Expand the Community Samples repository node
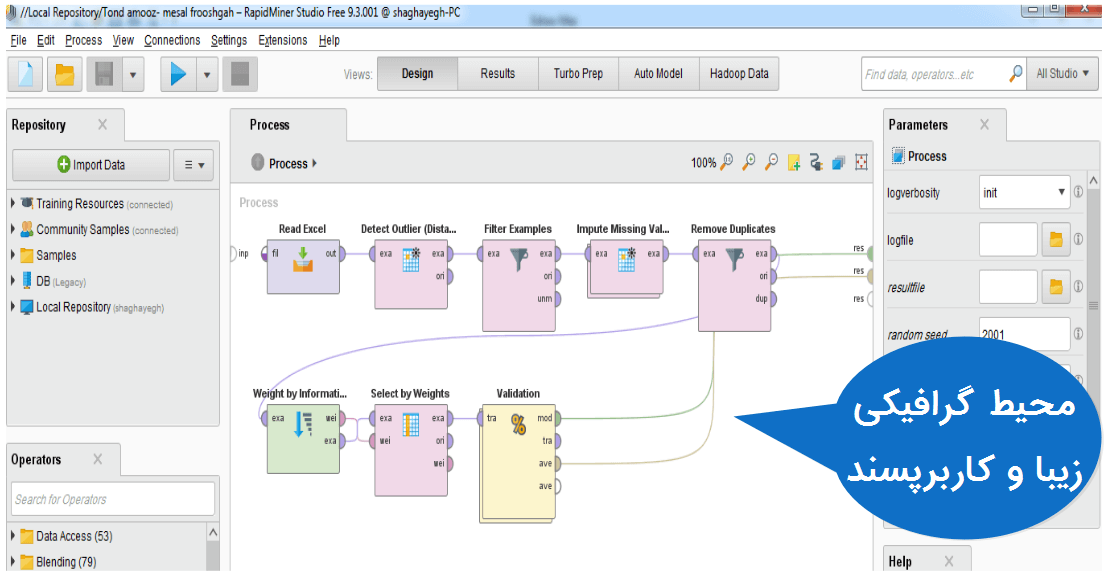The image size is (1108, 581). pyautogui.click(x=13, y=229)
